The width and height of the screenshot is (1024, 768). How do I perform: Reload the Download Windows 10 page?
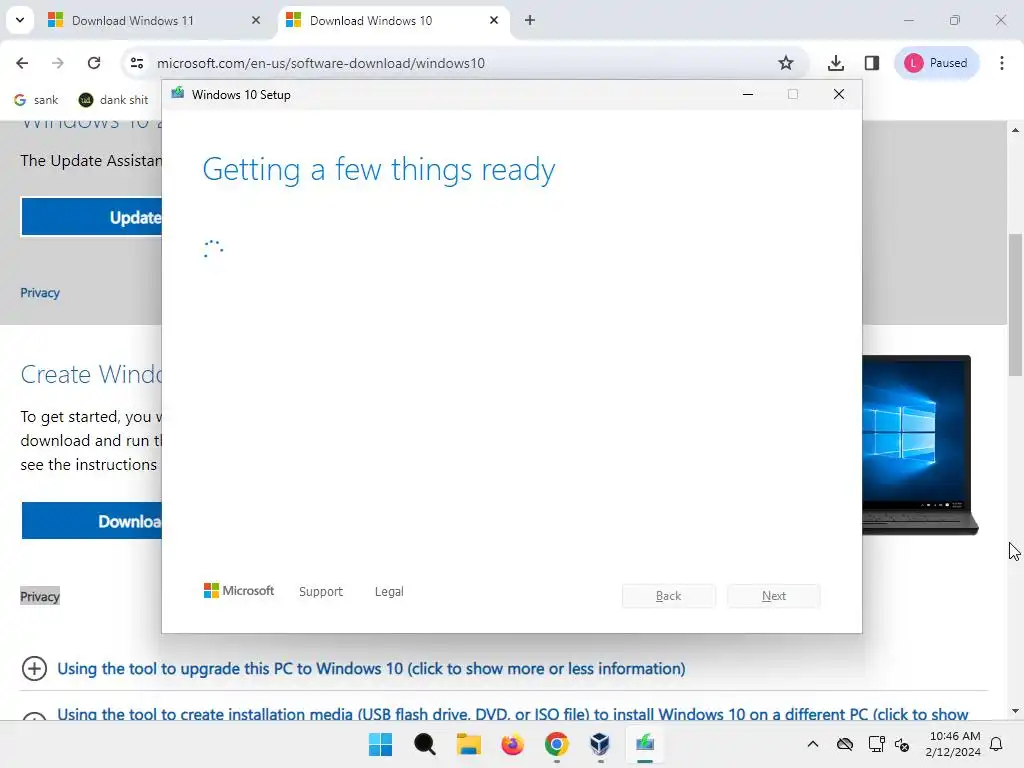point(94,63)
